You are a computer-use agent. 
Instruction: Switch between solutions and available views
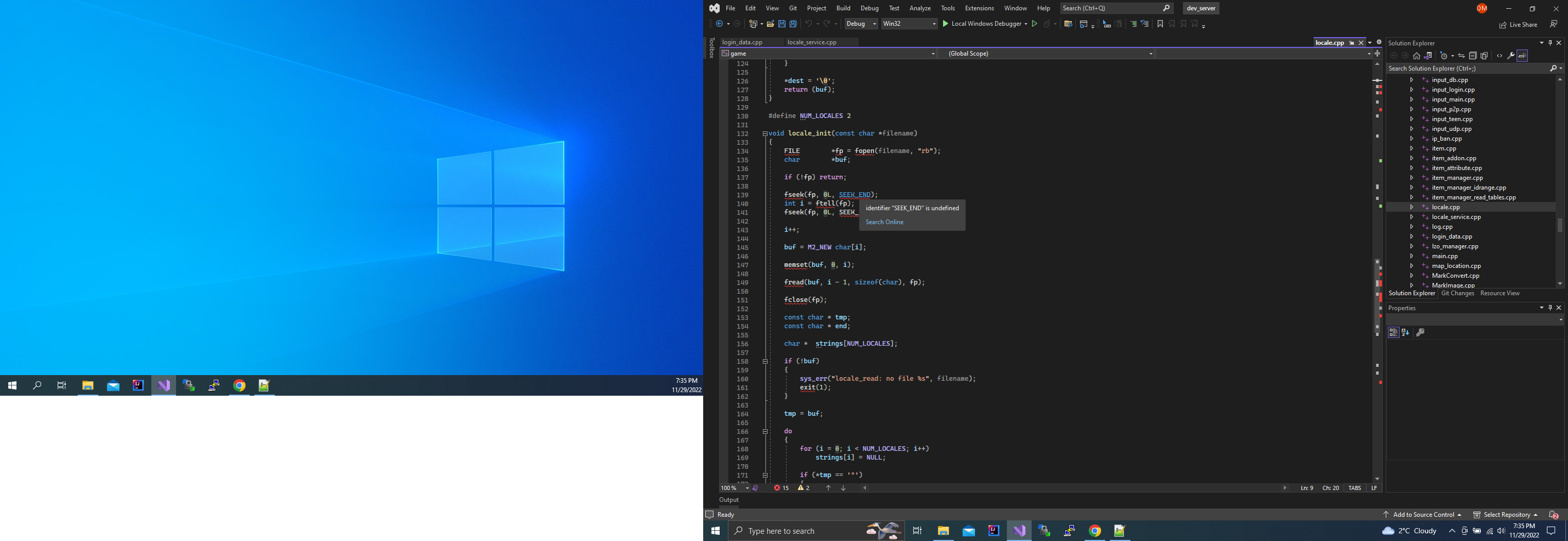(x=1428, y=56)
